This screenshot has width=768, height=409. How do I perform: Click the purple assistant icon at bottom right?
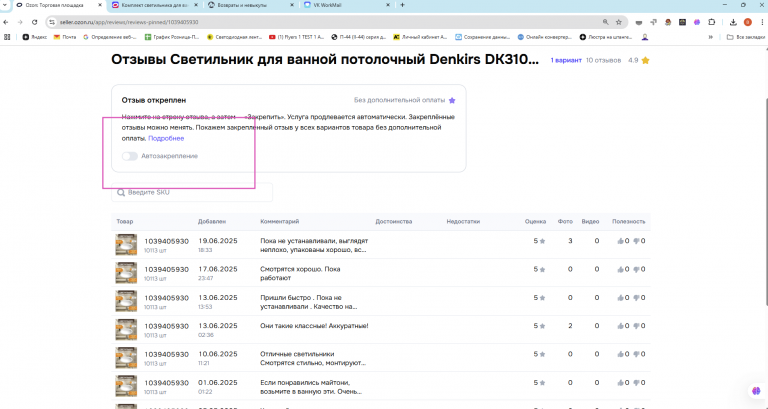[x=756, y=391]
